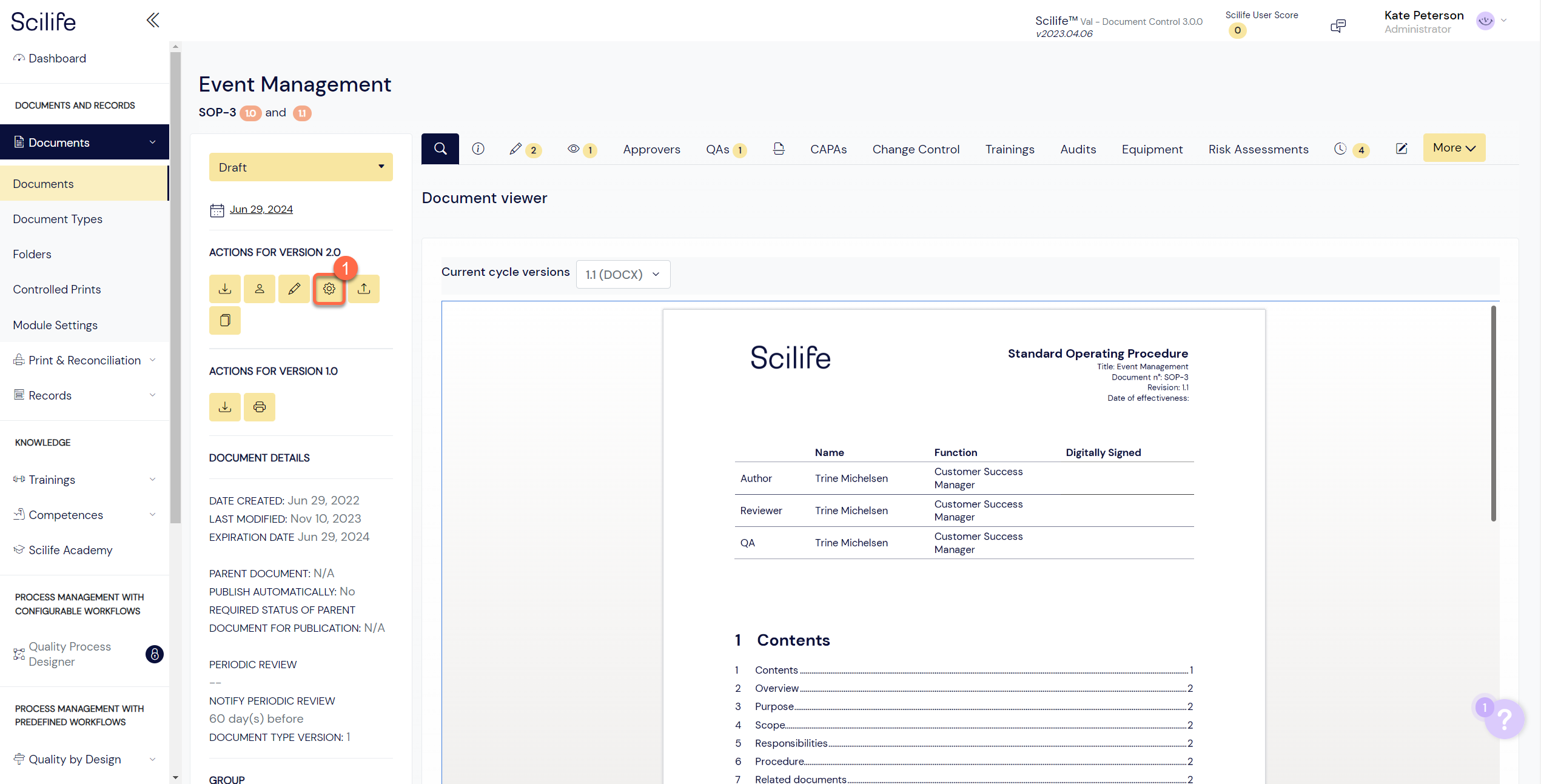Open the Draft status dropdown
The height and width of the screenshot is (784, 1541).
[301, 167]
